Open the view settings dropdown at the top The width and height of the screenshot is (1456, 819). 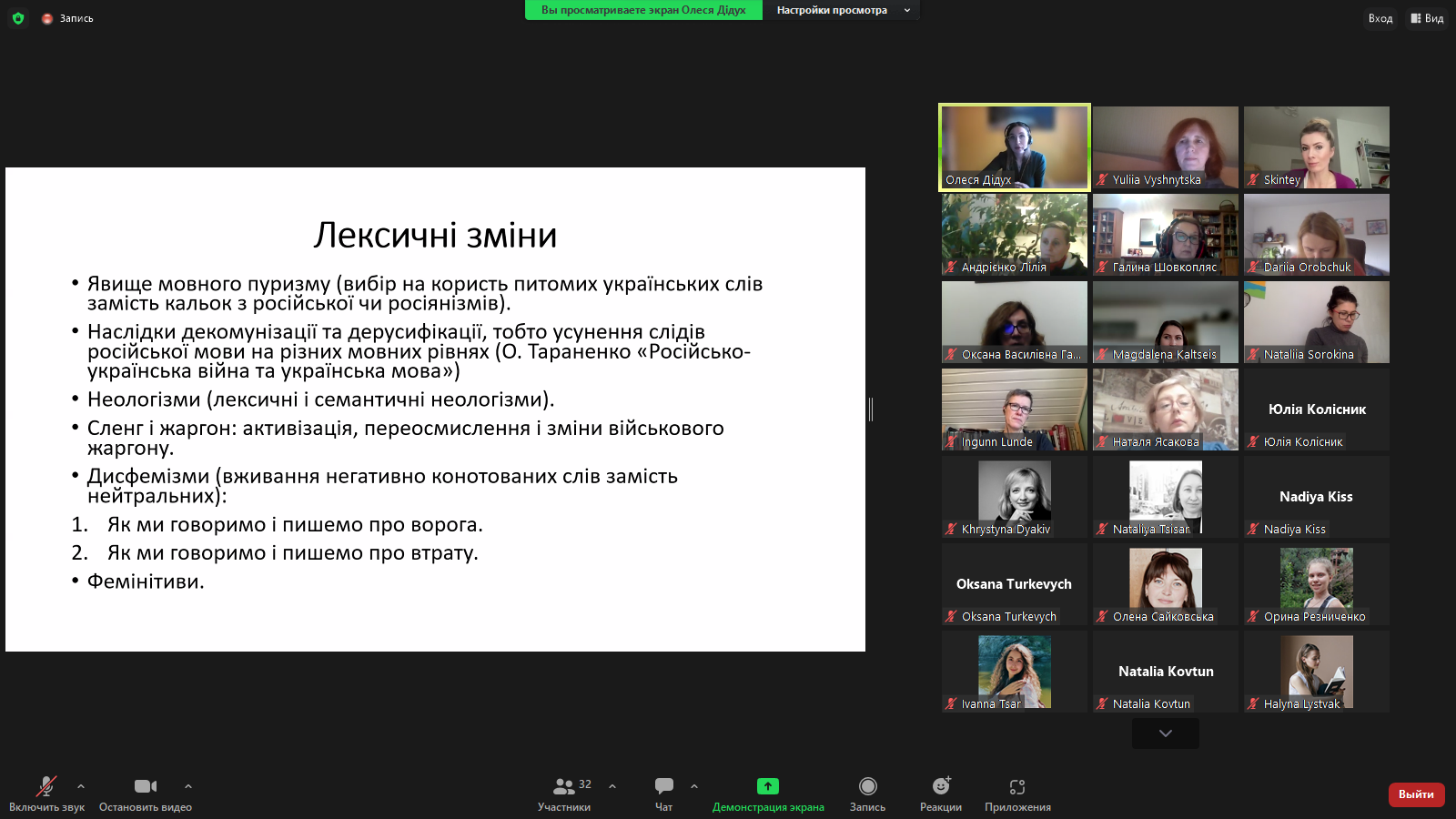pos(841,10)
